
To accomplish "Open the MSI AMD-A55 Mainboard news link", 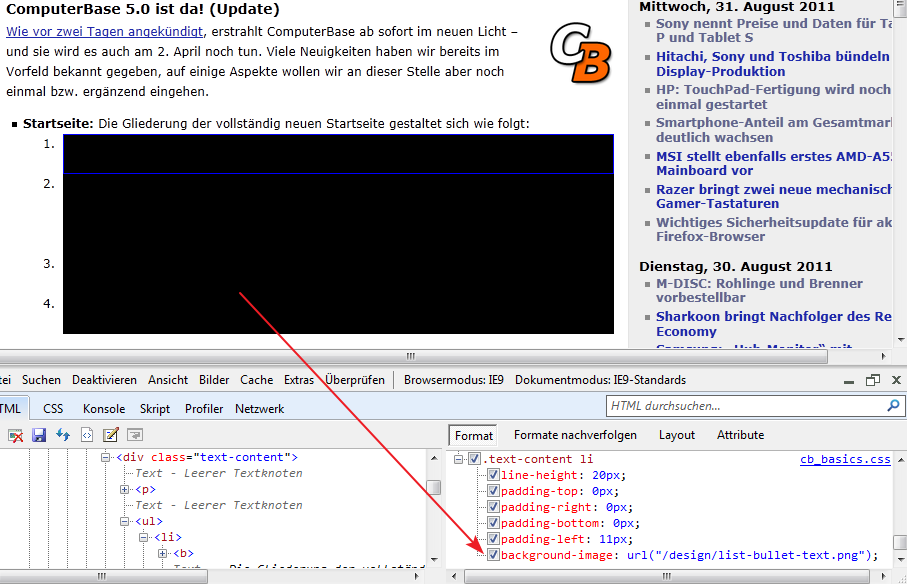I will pyautogui.click(x=774, y=163).
